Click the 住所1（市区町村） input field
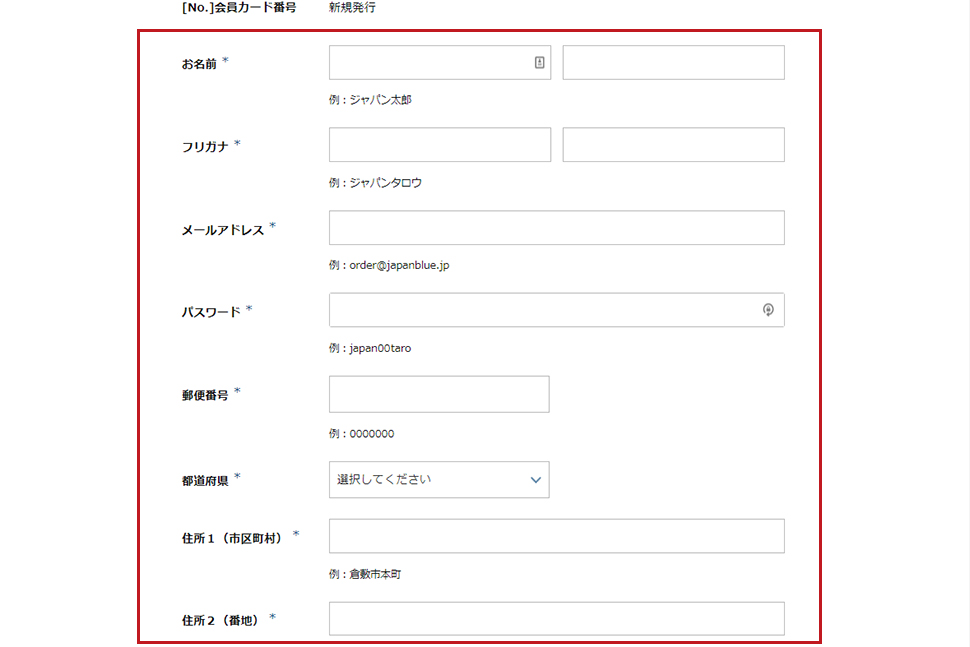Viewport: 970px width, 647px height. [x=557, y=536]
